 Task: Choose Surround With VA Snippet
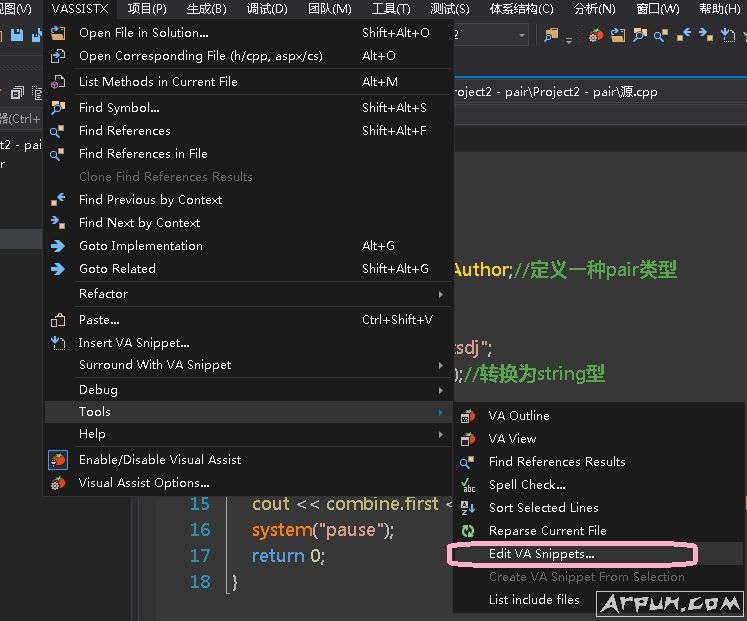click(x=155, y=365)
